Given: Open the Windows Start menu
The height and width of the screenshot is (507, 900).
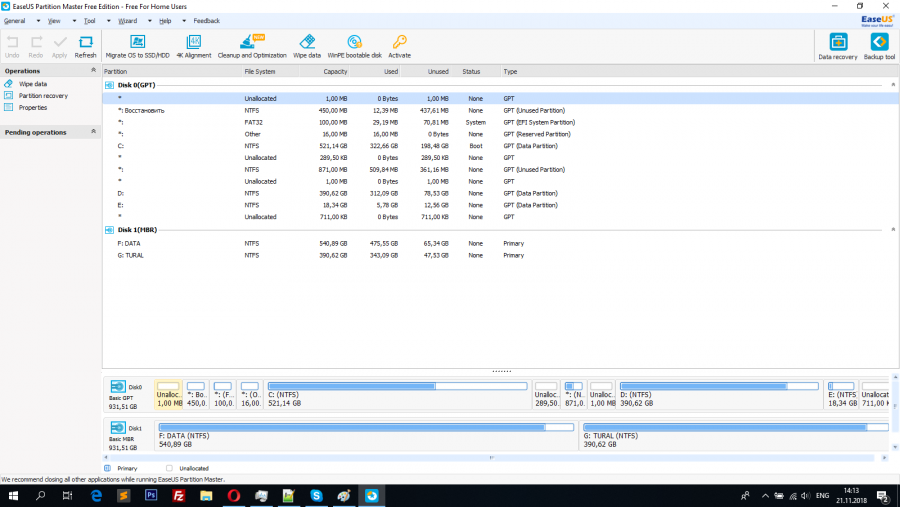Looking at the screenshot, I should 13,496.
